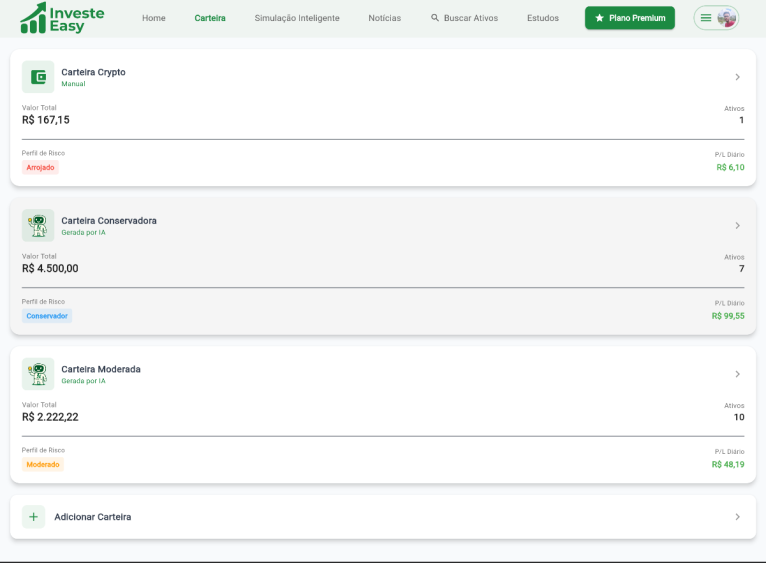Expand Carteira Moderada with its chevron
The height and width of the screenshot is (563, 766).
click(x=737, y=374)
